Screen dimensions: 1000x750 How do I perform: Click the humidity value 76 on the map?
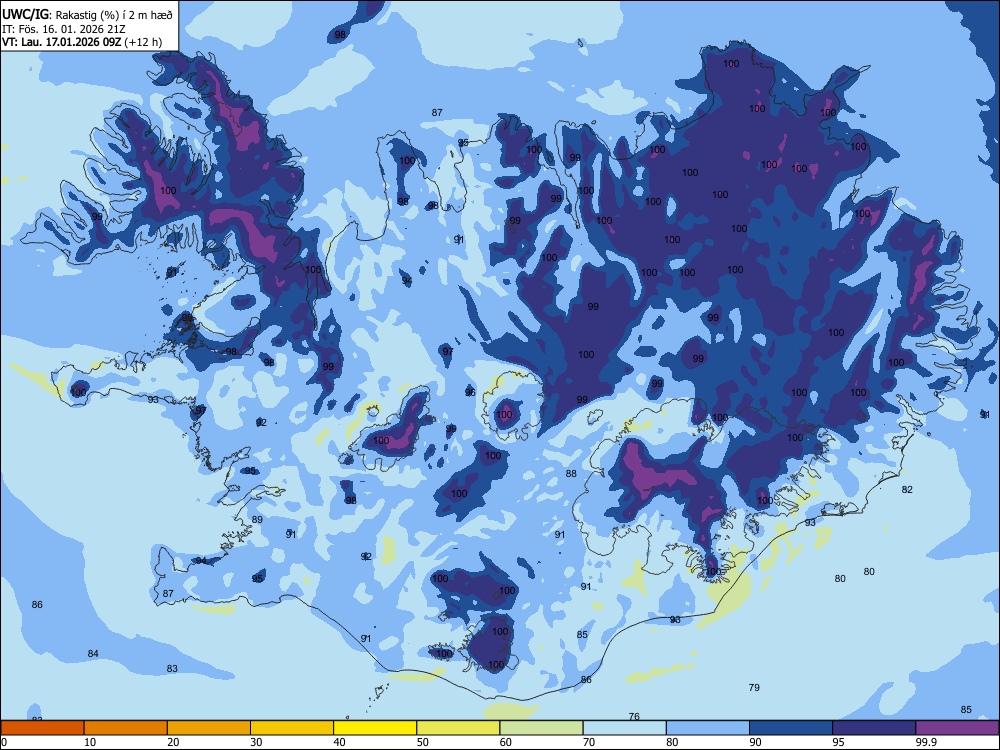[x=634, y=716]
